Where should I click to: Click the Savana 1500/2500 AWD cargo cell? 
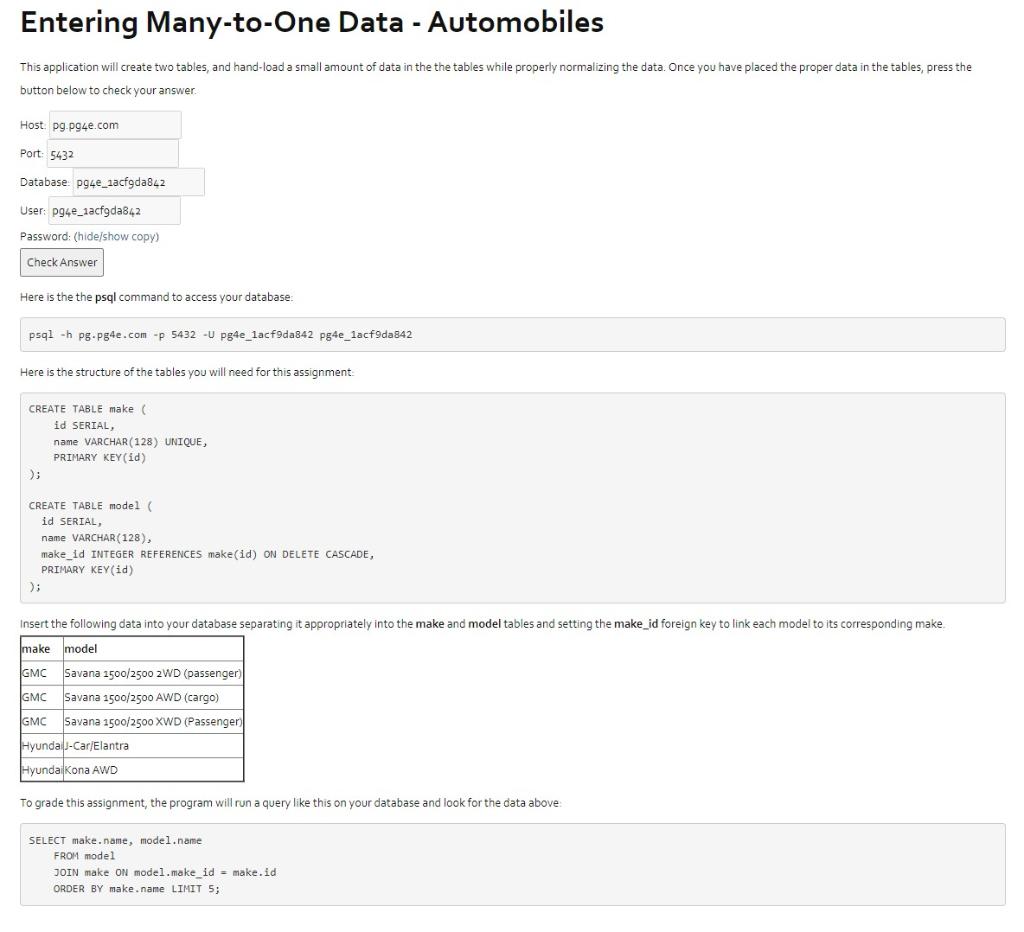pyautogui.click(x=151, y=697)
